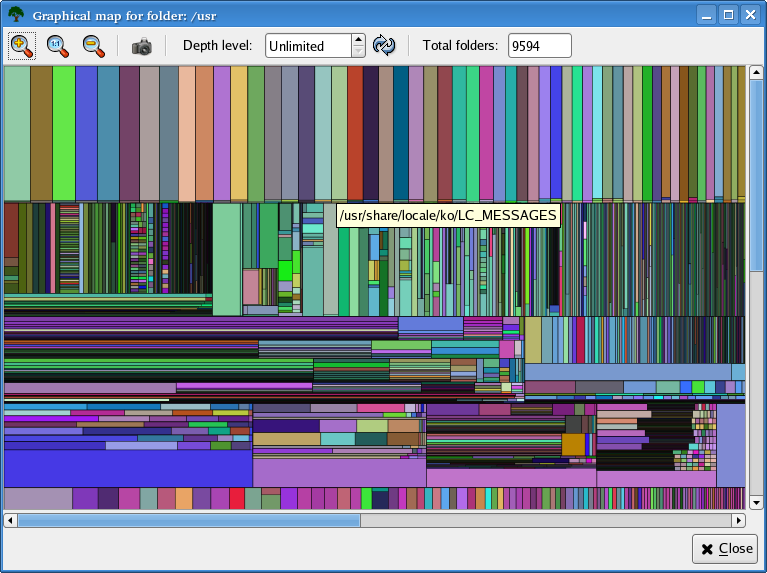Click the large blue block at bottom-left of map
Viewport: 767px width, 573px height.
pyautogui.click(x=128, y=468)
